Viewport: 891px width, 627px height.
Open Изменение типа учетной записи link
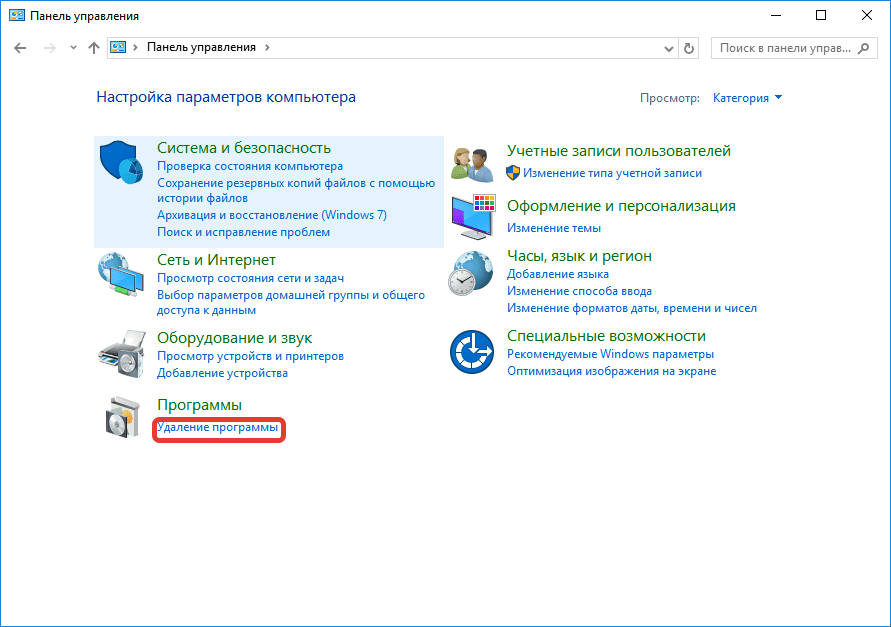pyautogui.click(x=612, y=173)
